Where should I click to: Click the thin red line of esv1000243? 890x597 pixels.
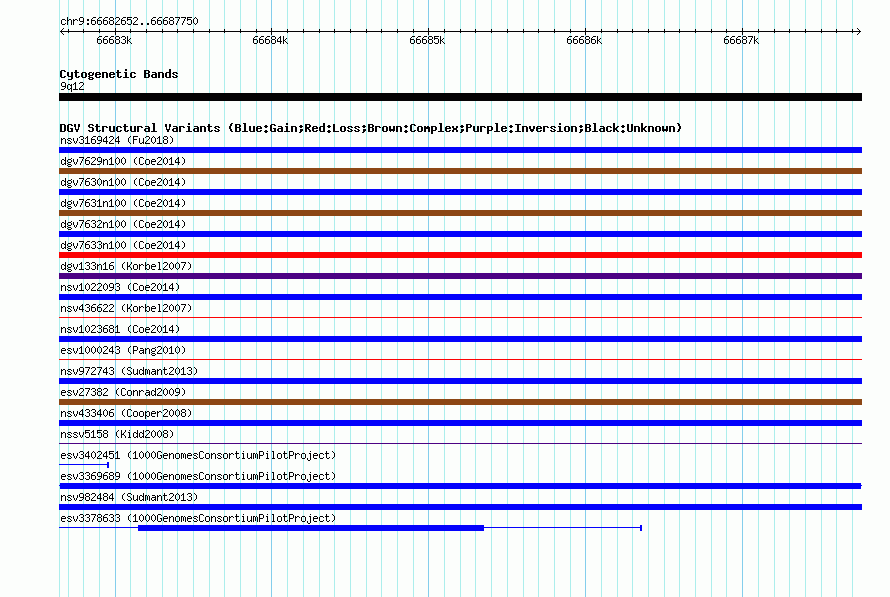[x=460, y=359]
